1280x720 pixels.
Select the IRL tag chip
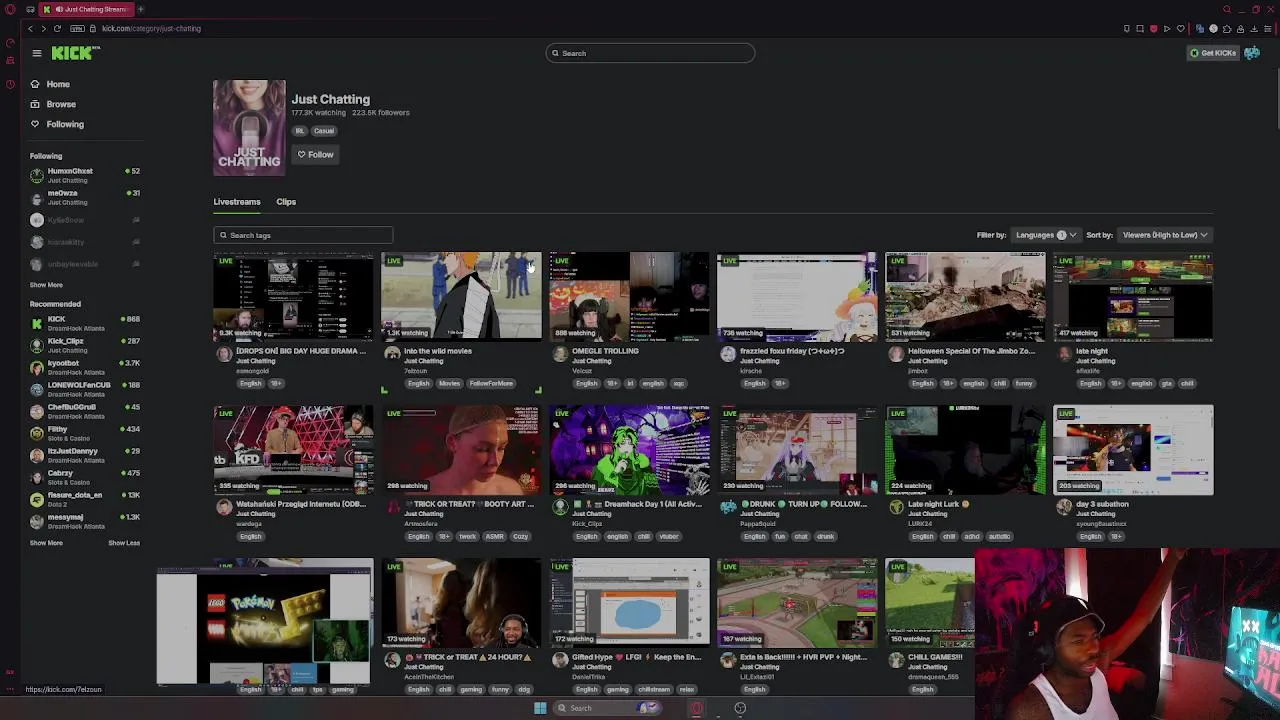point(299,131)
